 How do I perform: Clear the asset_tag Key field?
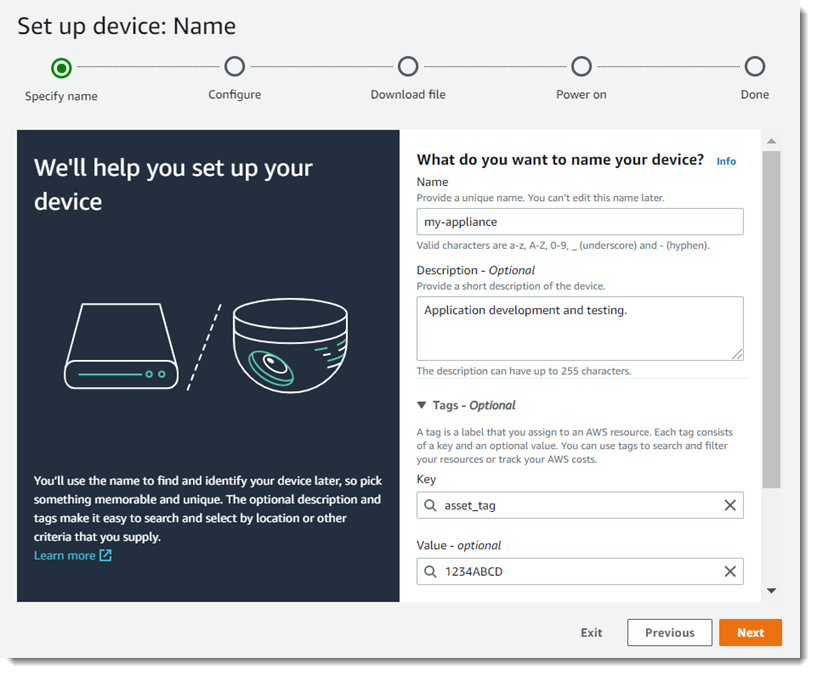tap(730, 506)
